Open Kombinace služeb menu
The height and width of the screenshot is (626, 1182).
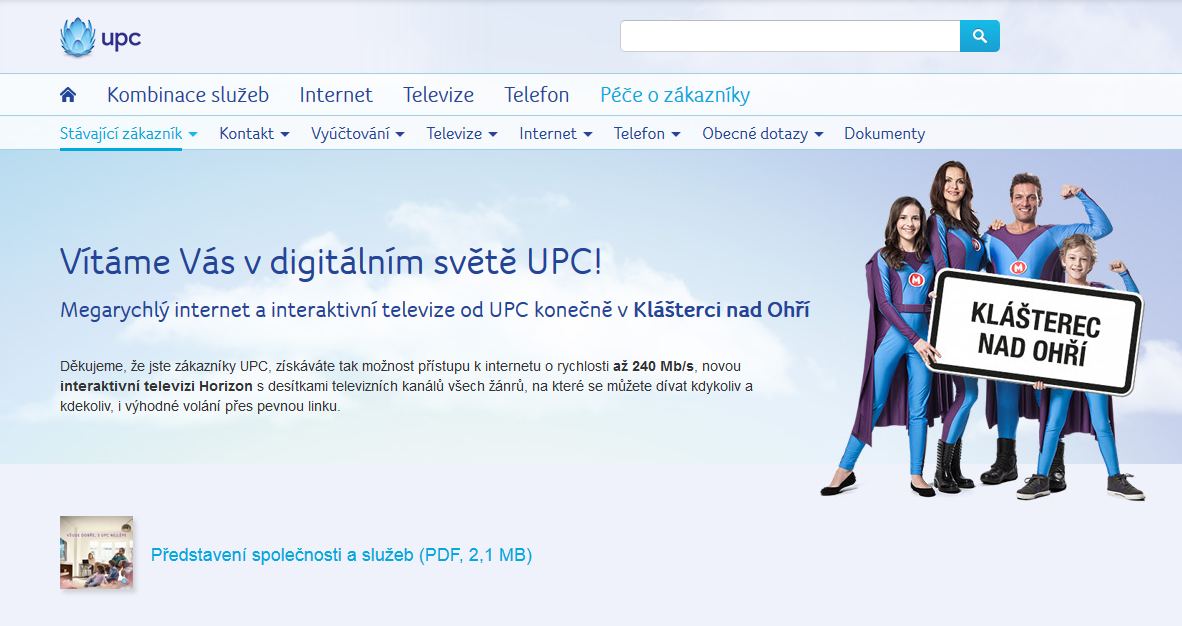tap(188, 95)
